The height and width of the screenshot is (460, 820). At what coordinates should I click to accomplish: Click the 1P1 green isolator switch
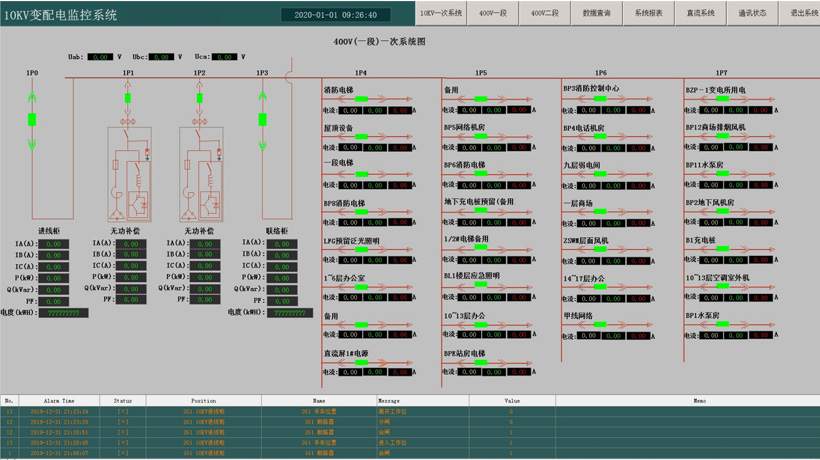[x=128, y=97]
